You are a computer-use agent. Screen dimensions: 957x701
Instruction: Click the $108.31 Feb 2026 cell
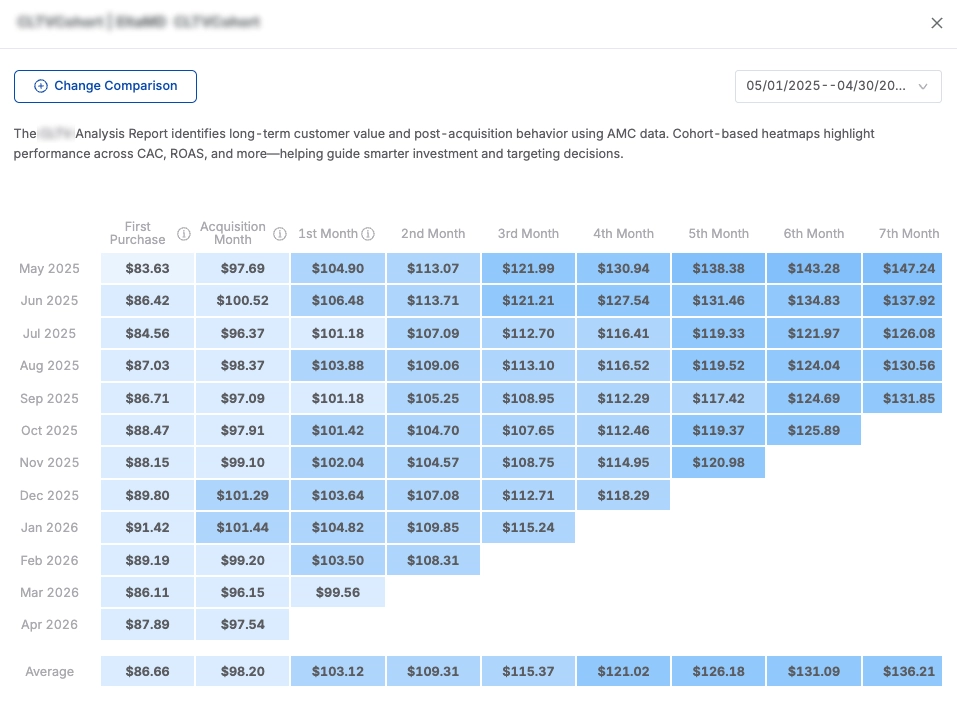click(x=433, y=560)
